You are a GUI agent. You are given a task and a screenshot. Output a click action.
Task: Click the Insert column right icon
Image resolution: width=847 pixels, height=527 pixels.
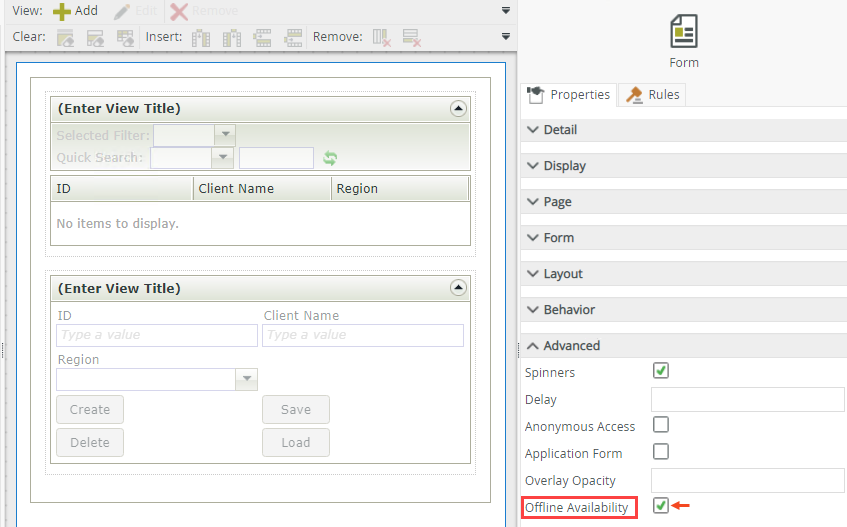(x=232, y=38)
